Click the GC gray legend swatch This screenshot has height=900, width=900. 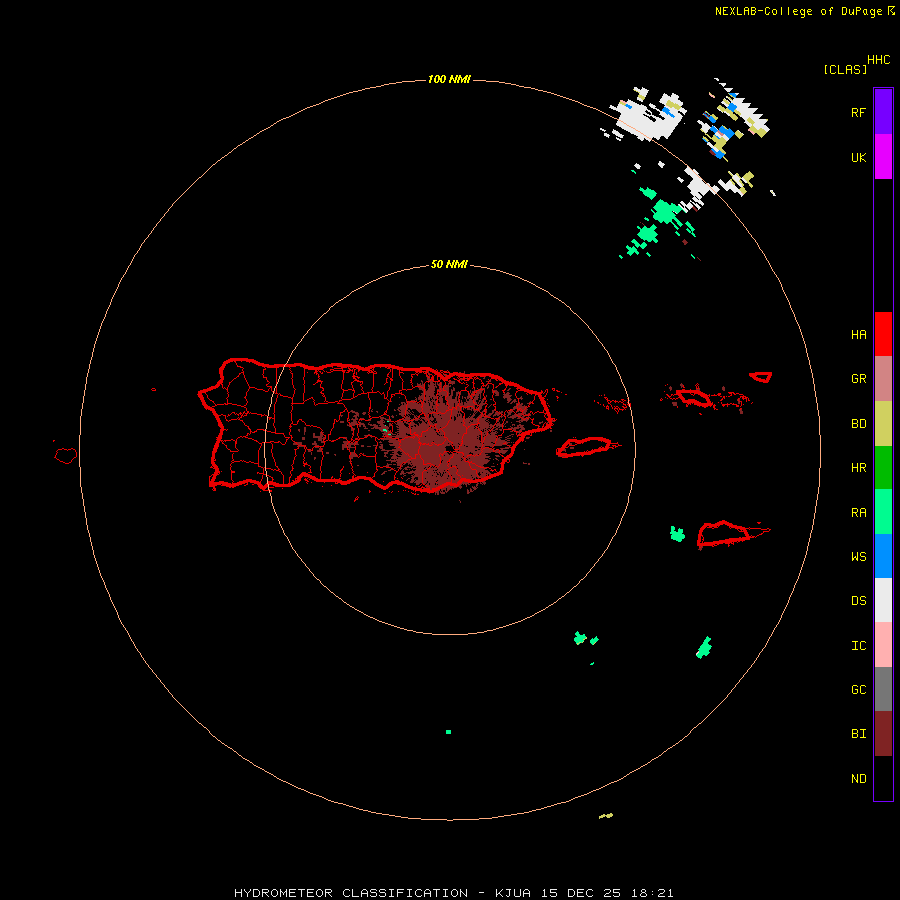tap(883, 689)
